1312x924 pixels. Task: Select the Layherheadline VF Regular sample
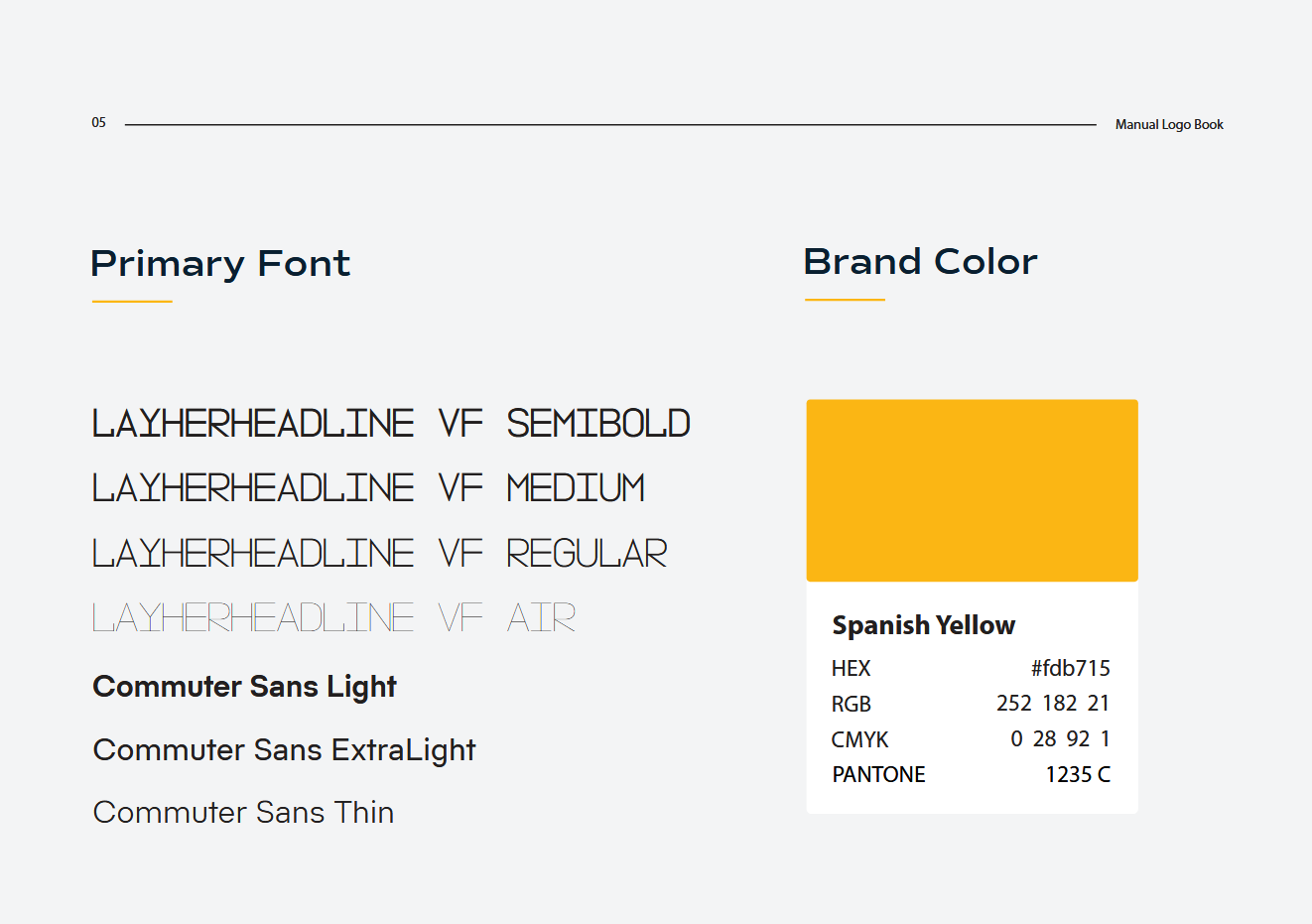point(379,554)
